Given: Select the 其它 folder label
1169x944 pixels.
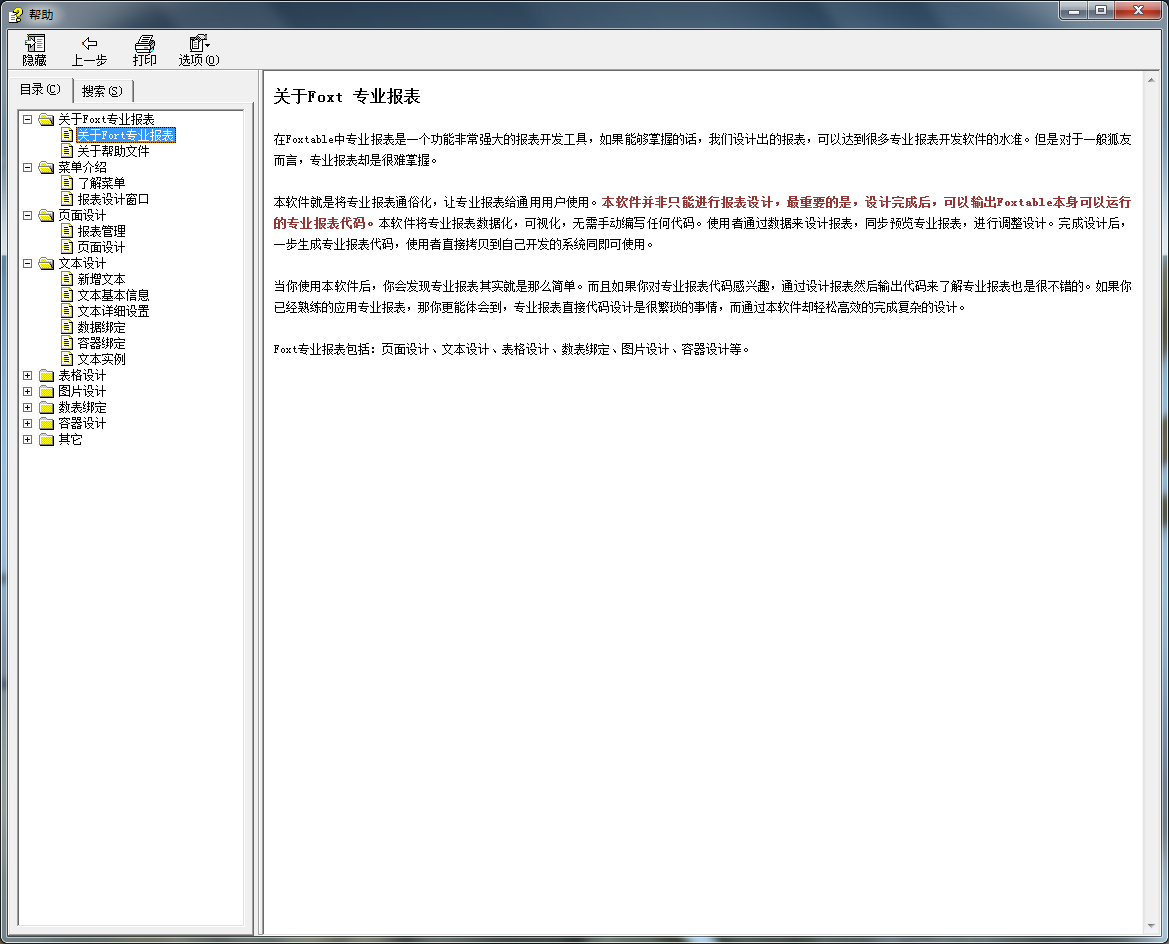Looking at the screenshot, I should 70,439.
